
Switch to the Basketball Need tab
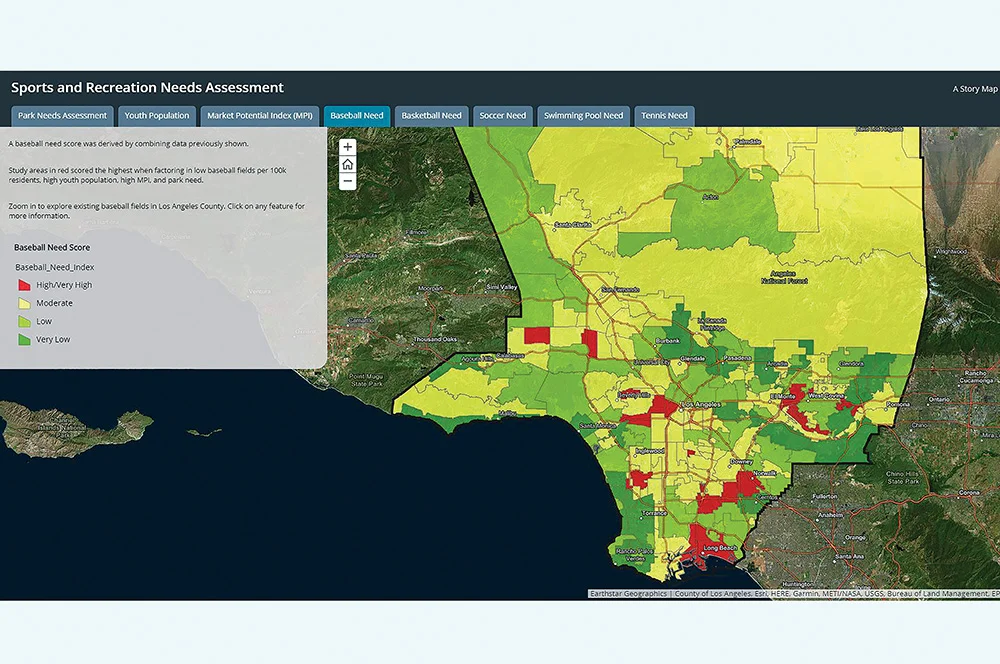[x=432, y=115]
